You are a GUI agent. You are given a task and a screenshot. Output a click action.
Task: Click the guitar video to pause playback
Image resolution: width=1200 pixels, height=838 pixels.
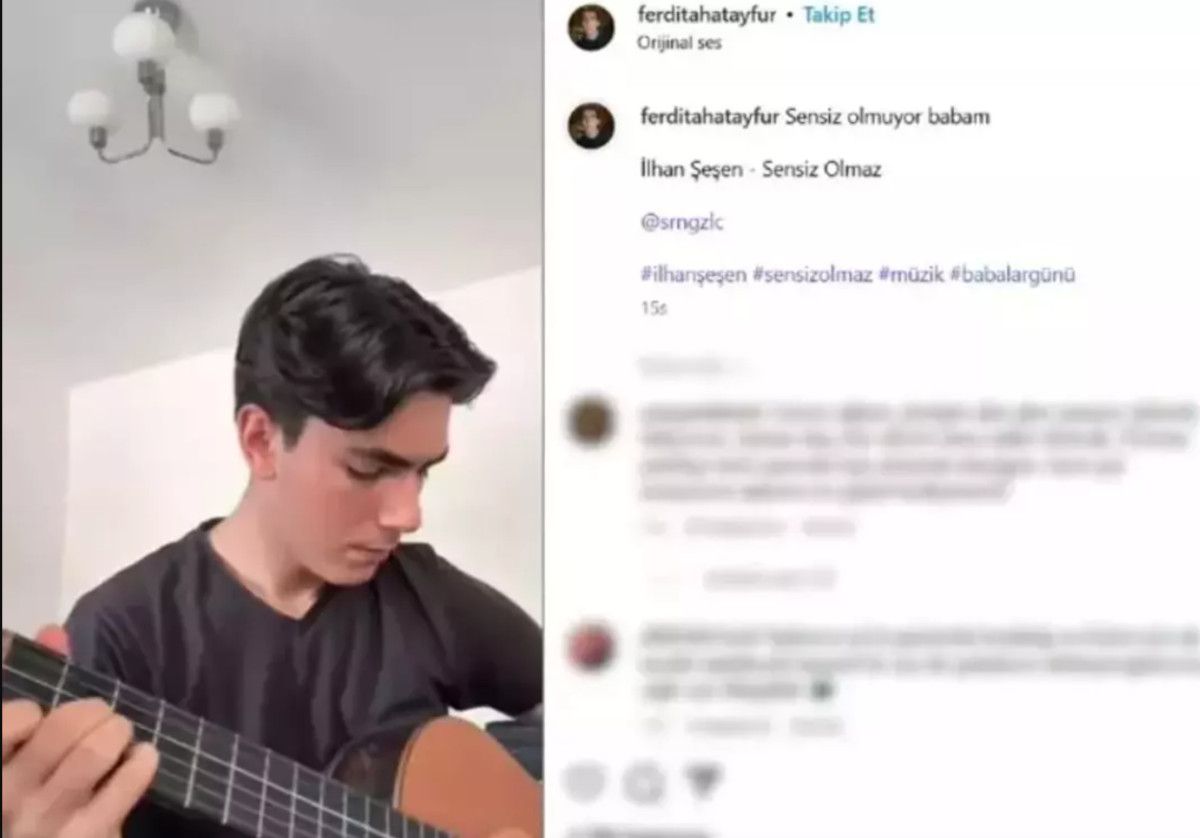click(273, 419)
